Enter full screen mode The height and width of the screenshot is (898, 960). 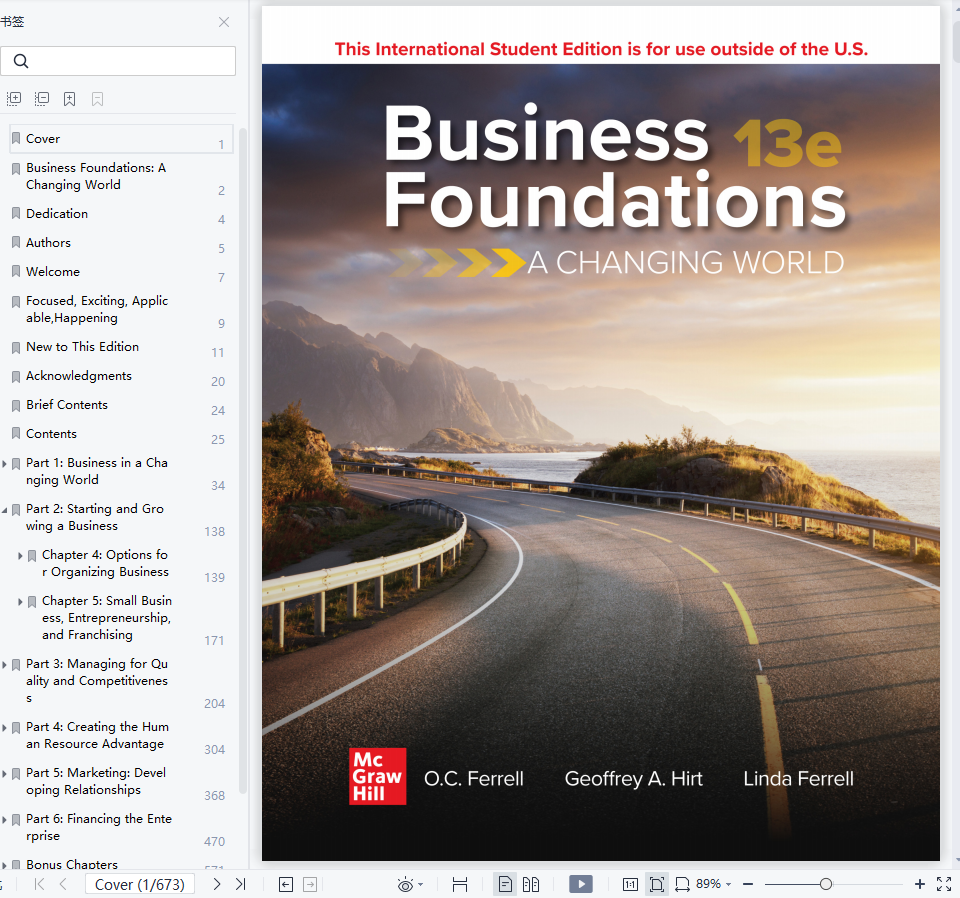944,884
